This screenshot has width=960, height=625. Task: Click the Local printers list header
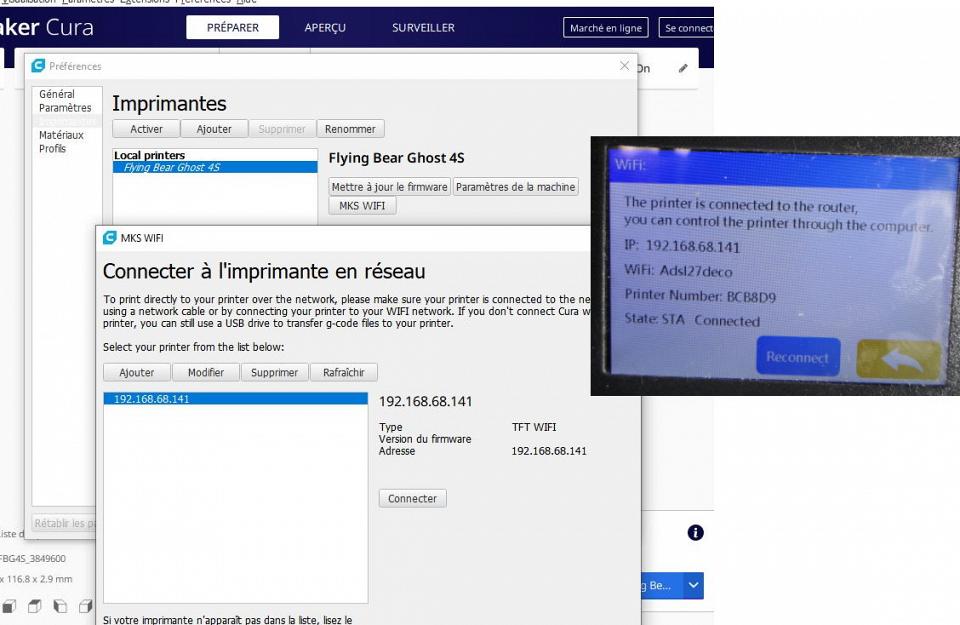click(149, 155)
